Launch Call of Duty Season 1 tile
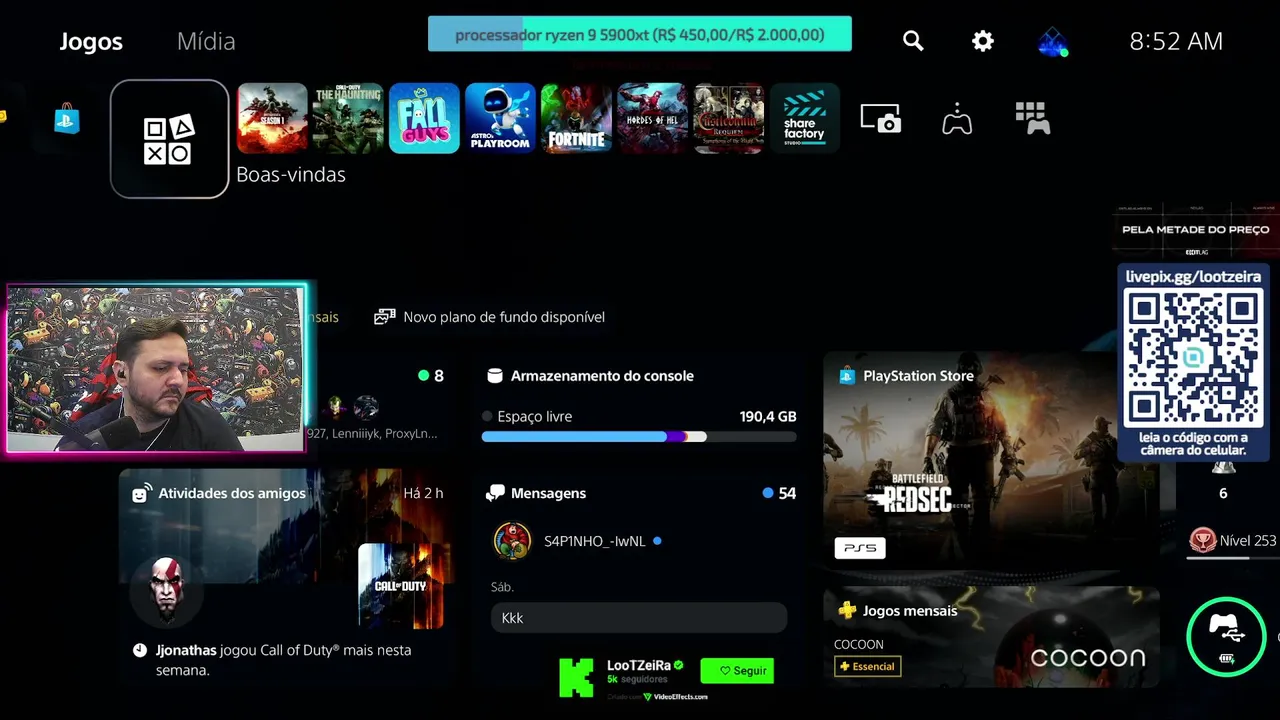Screen dimensions: 1280x720 coord(272,118)
